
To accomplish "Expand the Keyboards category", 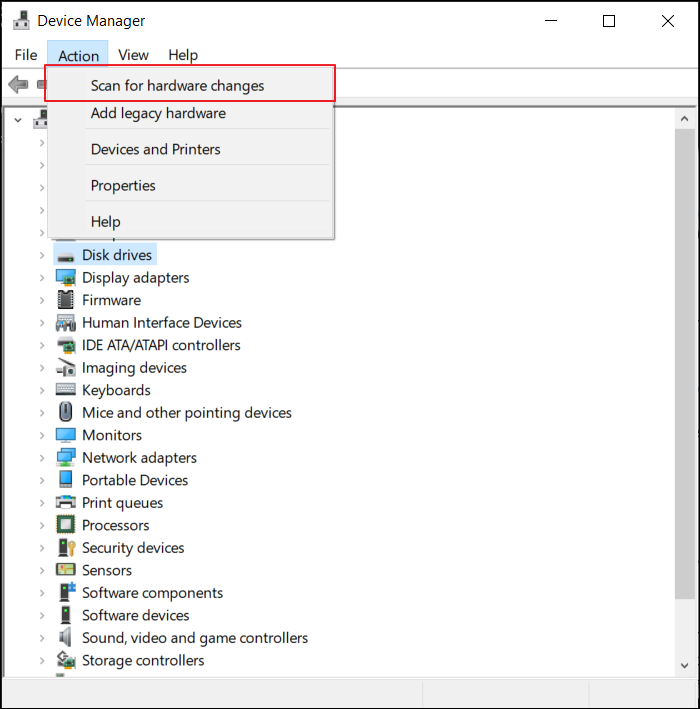I will (x=42, y=390).
